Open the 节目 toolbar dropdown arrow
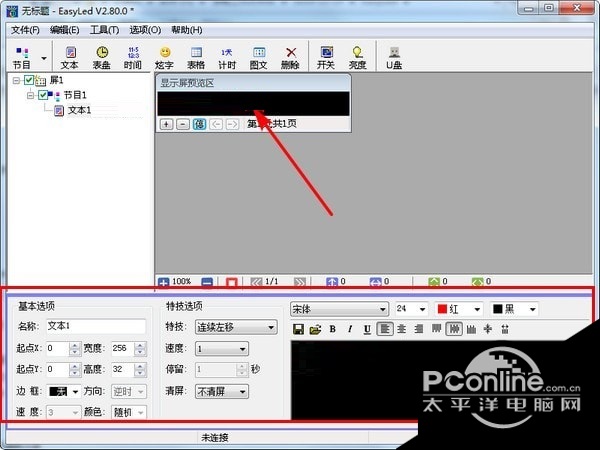This screenshot has height=450, width=600. tap(44, 58)
